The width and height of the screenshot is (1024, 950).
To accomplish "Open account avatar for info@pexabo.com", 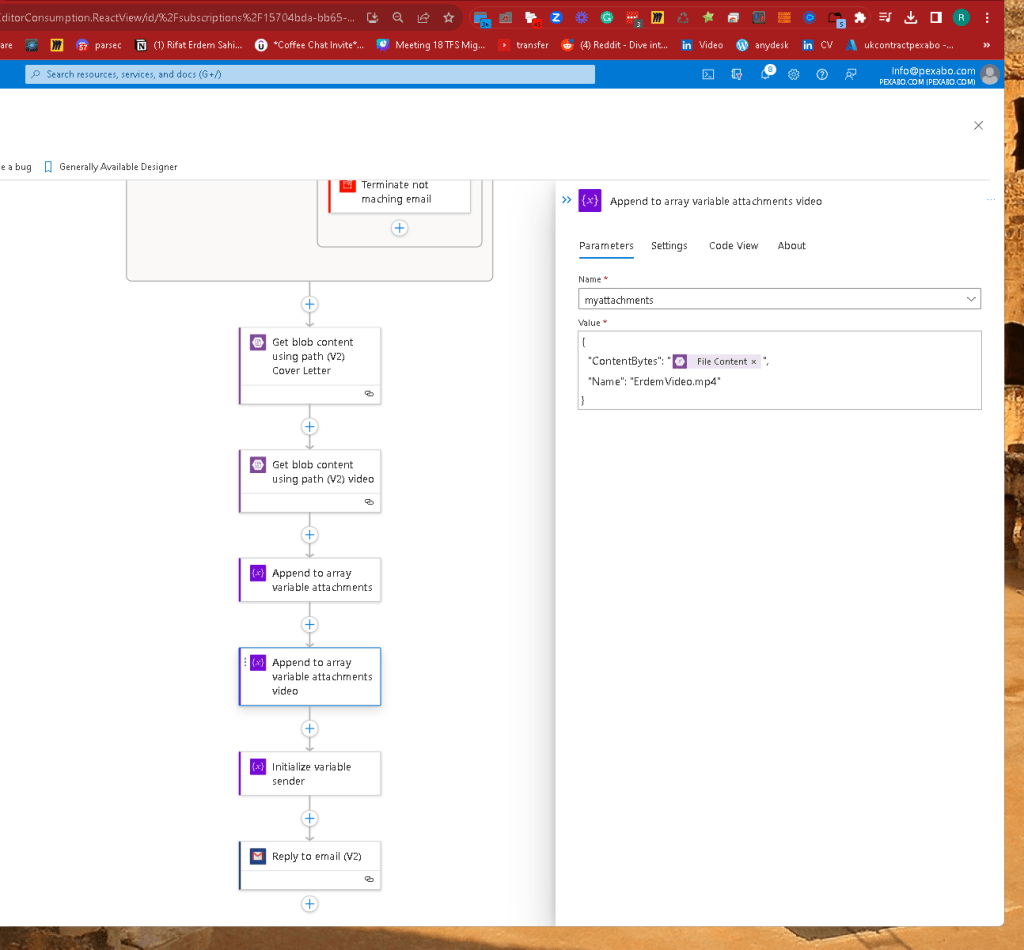I will [990, 75].
